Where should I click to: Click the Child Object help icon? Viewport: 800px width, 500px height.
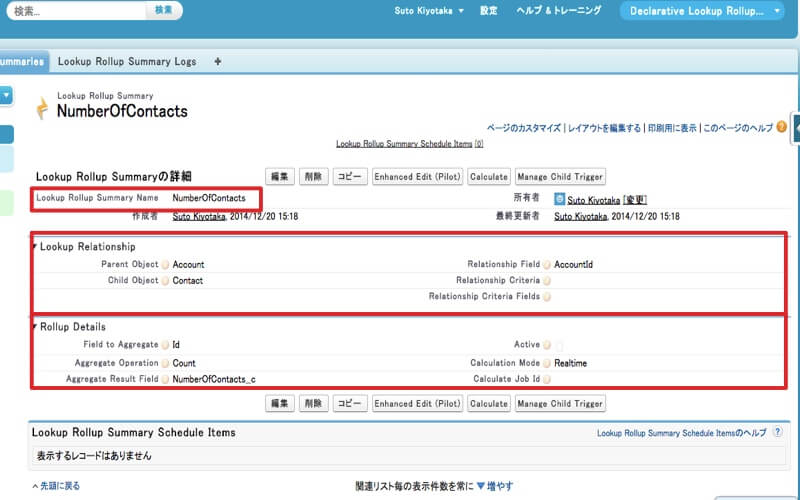(x=165, y=281)
